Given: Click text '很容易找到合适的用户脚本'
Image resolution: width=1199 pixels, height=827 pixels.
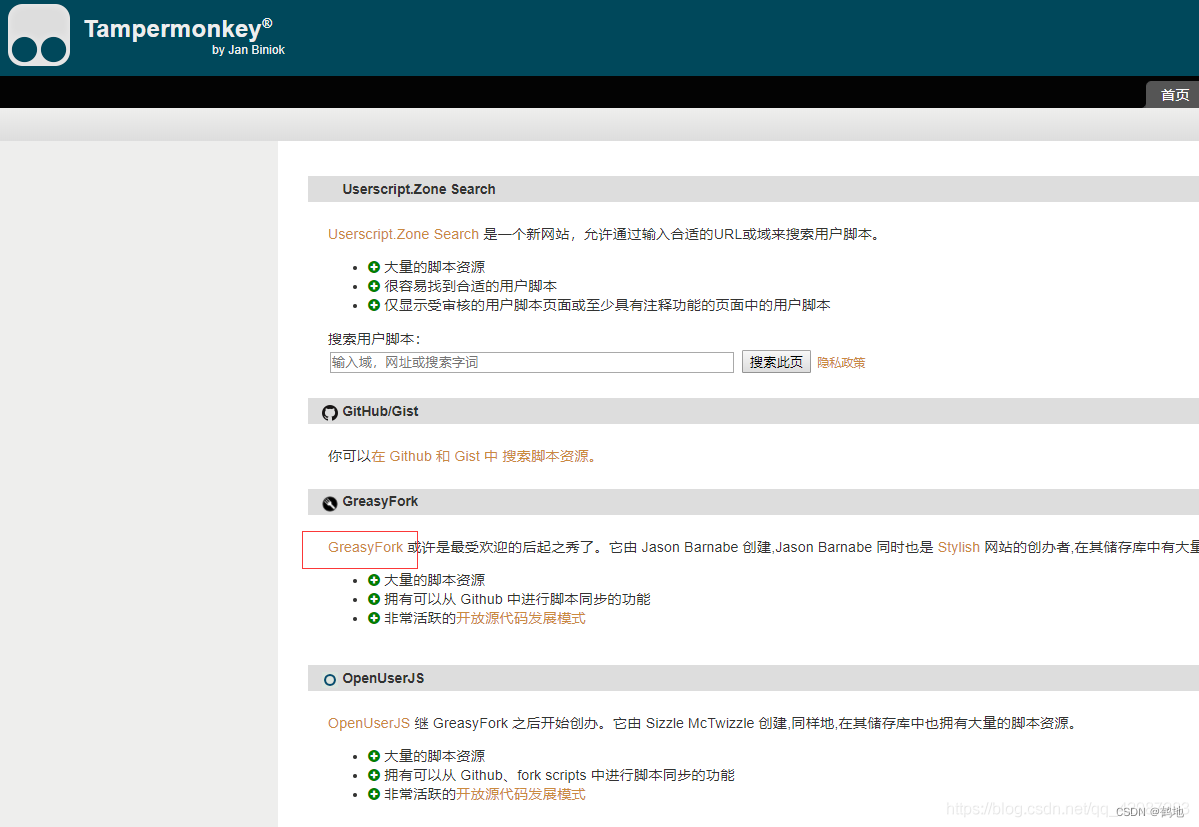Looking at the screenshot, I should click(x=470, y=286).
